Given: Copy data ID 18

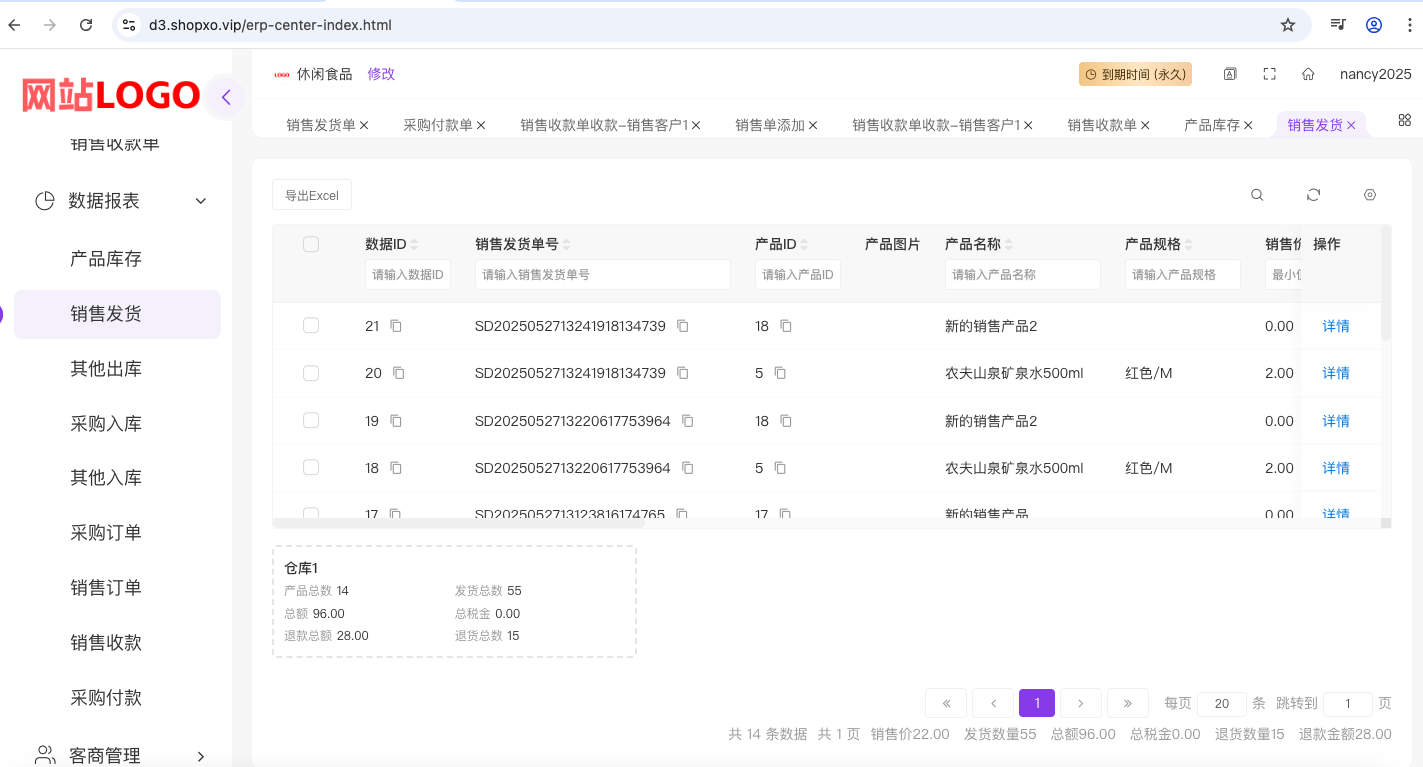Looking at the screenshot, I should (x=396, y=468).
